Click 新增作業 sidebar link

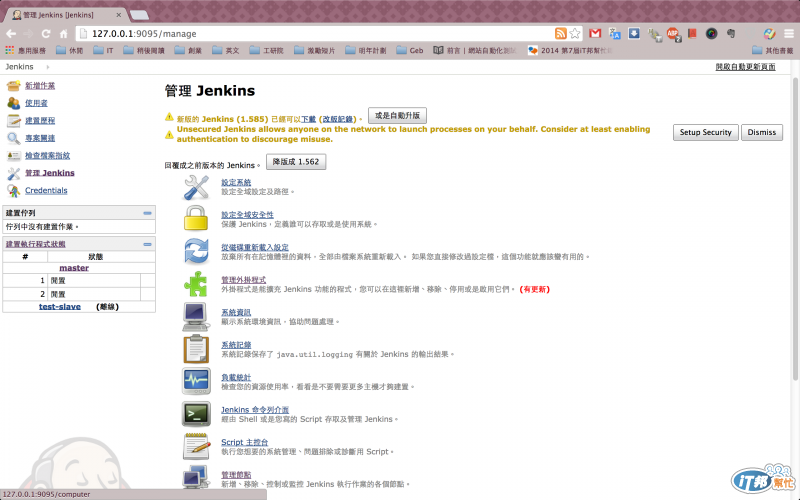40,85
